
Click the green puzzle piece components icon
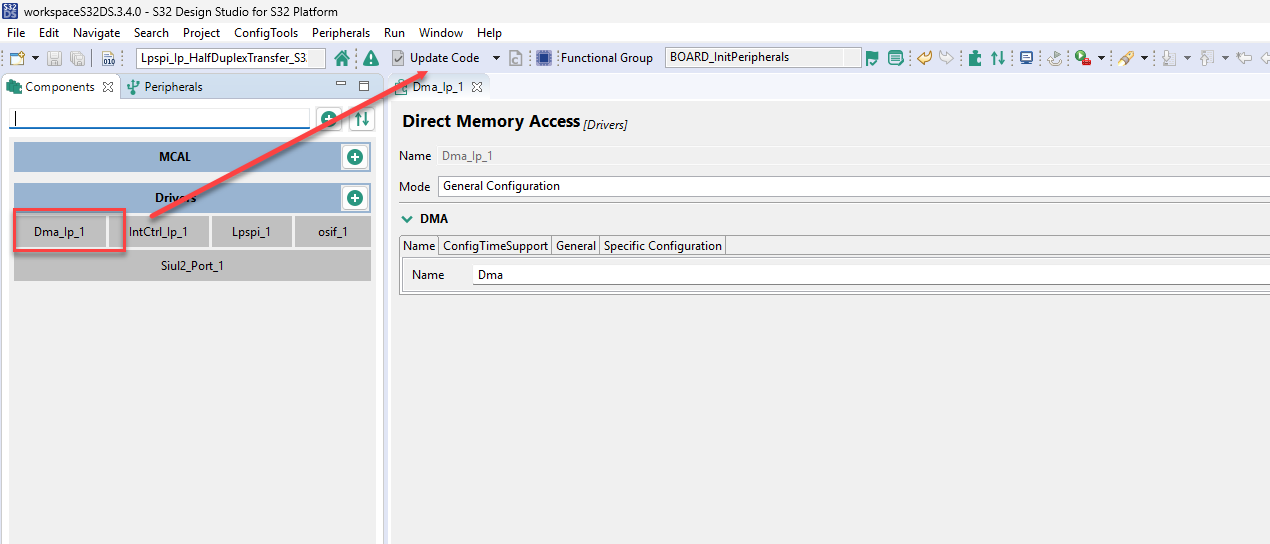pos(975,58)
